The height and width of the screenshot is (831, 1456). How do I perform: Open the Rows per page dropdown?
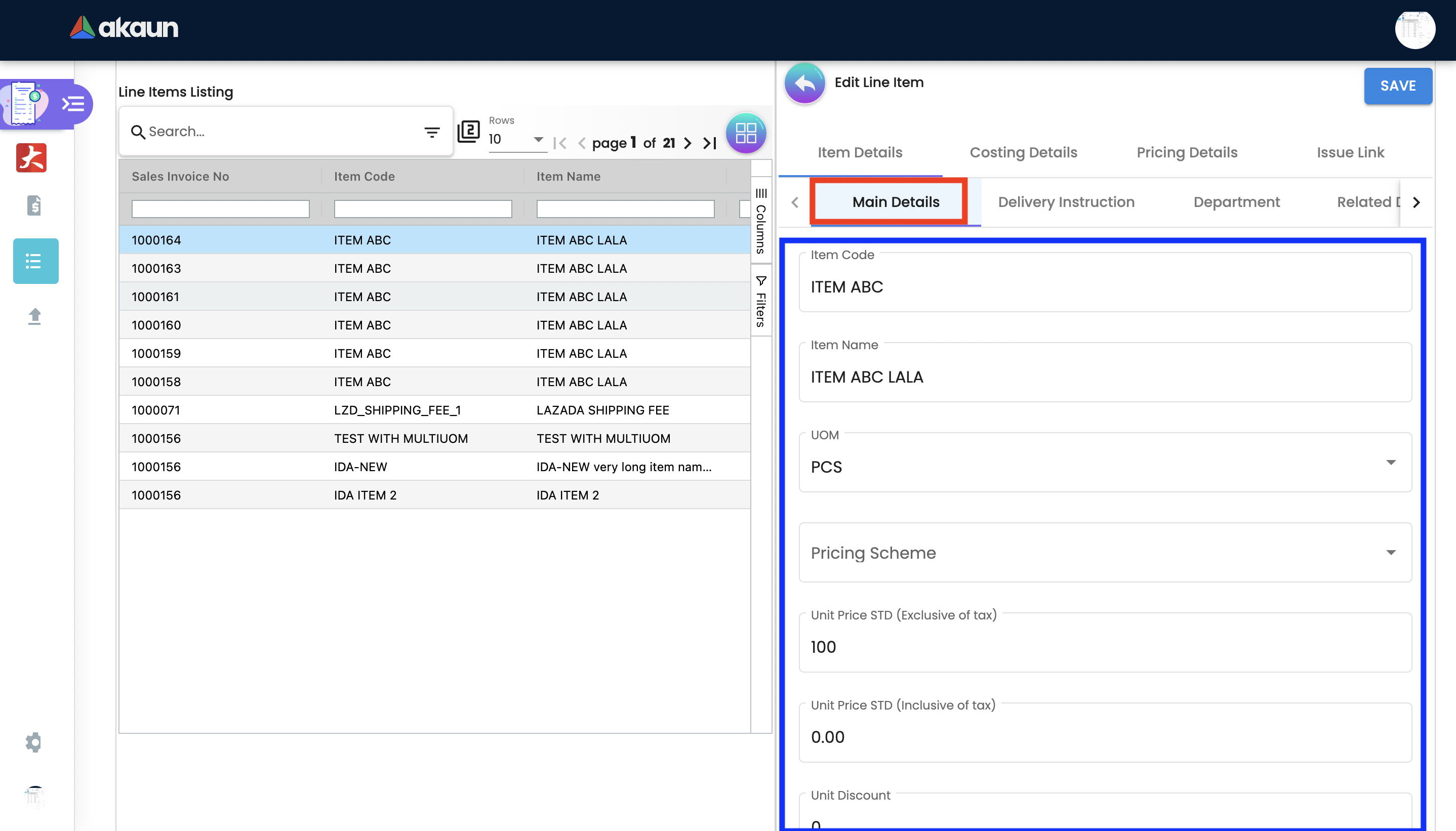coord(516,139)
